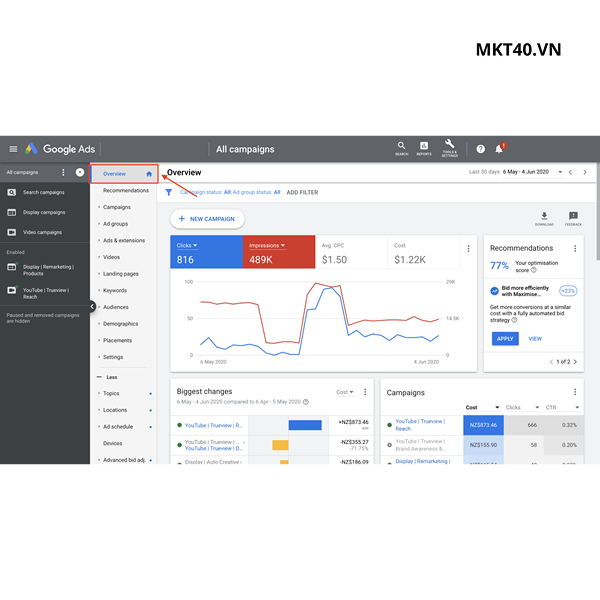Open the Impressions metric dropdown
This screenshot has height=600, width=600.
(x=267, y=245)
